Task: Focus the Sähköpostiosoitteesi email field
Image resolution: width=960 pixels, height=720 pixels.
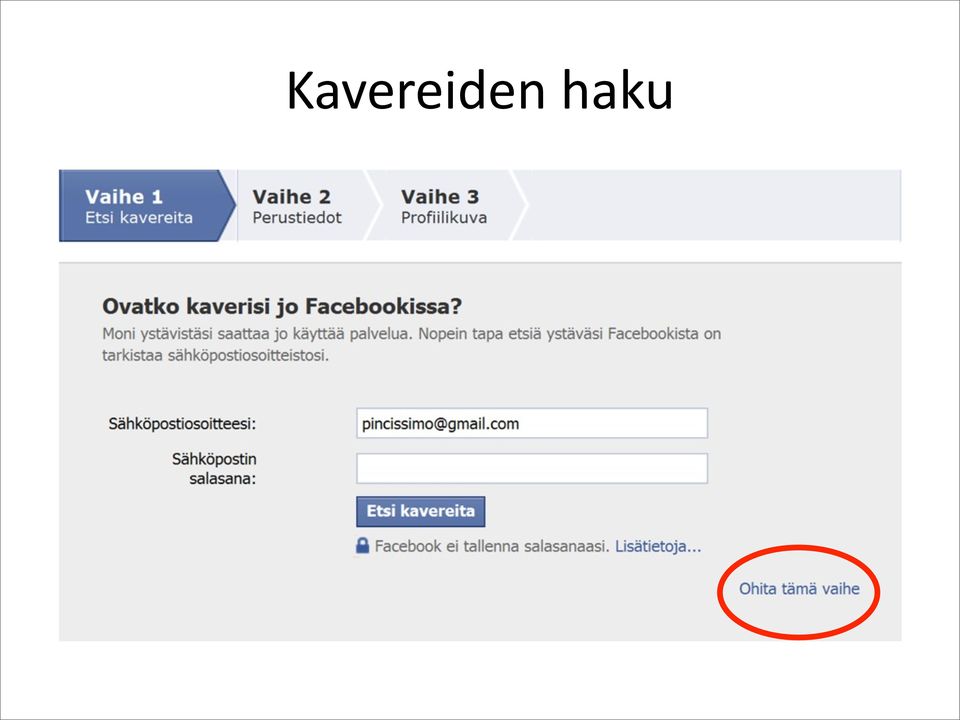Action: coord(532,423)
